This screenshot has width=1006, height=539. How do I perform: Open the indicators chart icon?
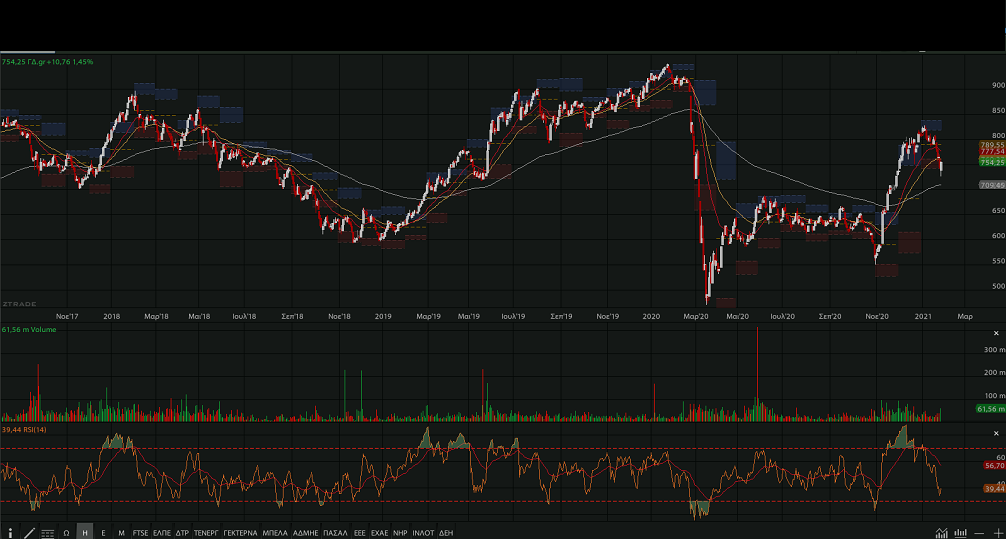941,533
